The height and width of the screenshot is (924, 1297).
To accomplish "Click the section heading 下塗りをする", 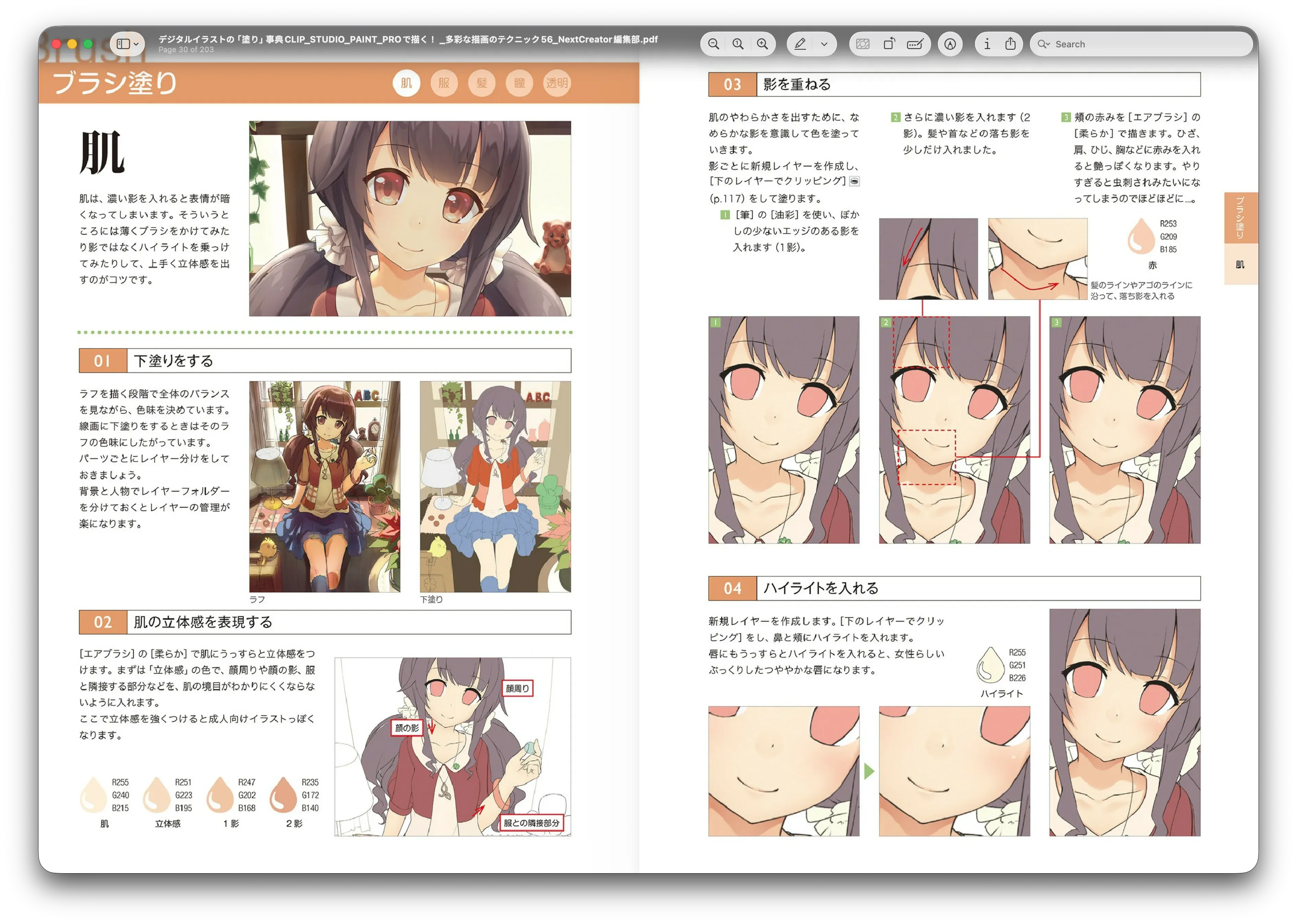I will (x=174, y=361).
